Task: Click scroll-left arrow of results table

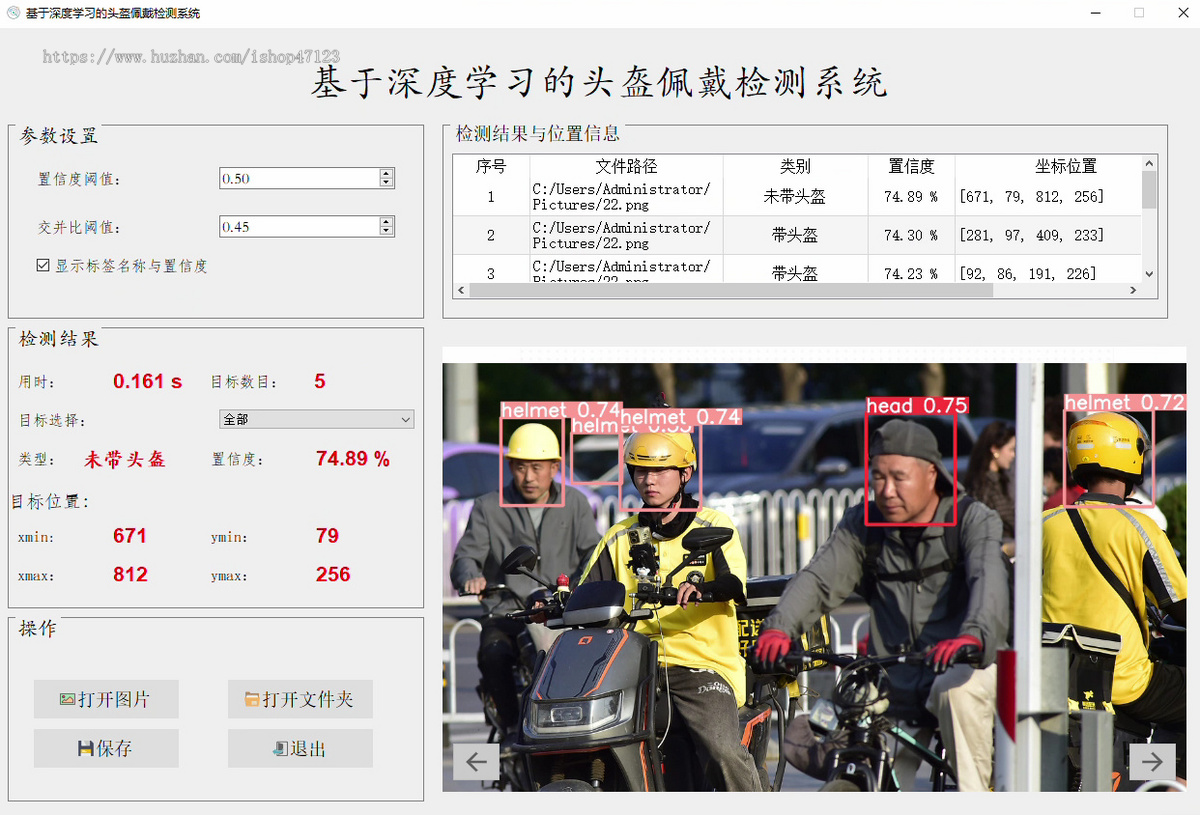Action: pyautogui.click(x=460, y=290)
